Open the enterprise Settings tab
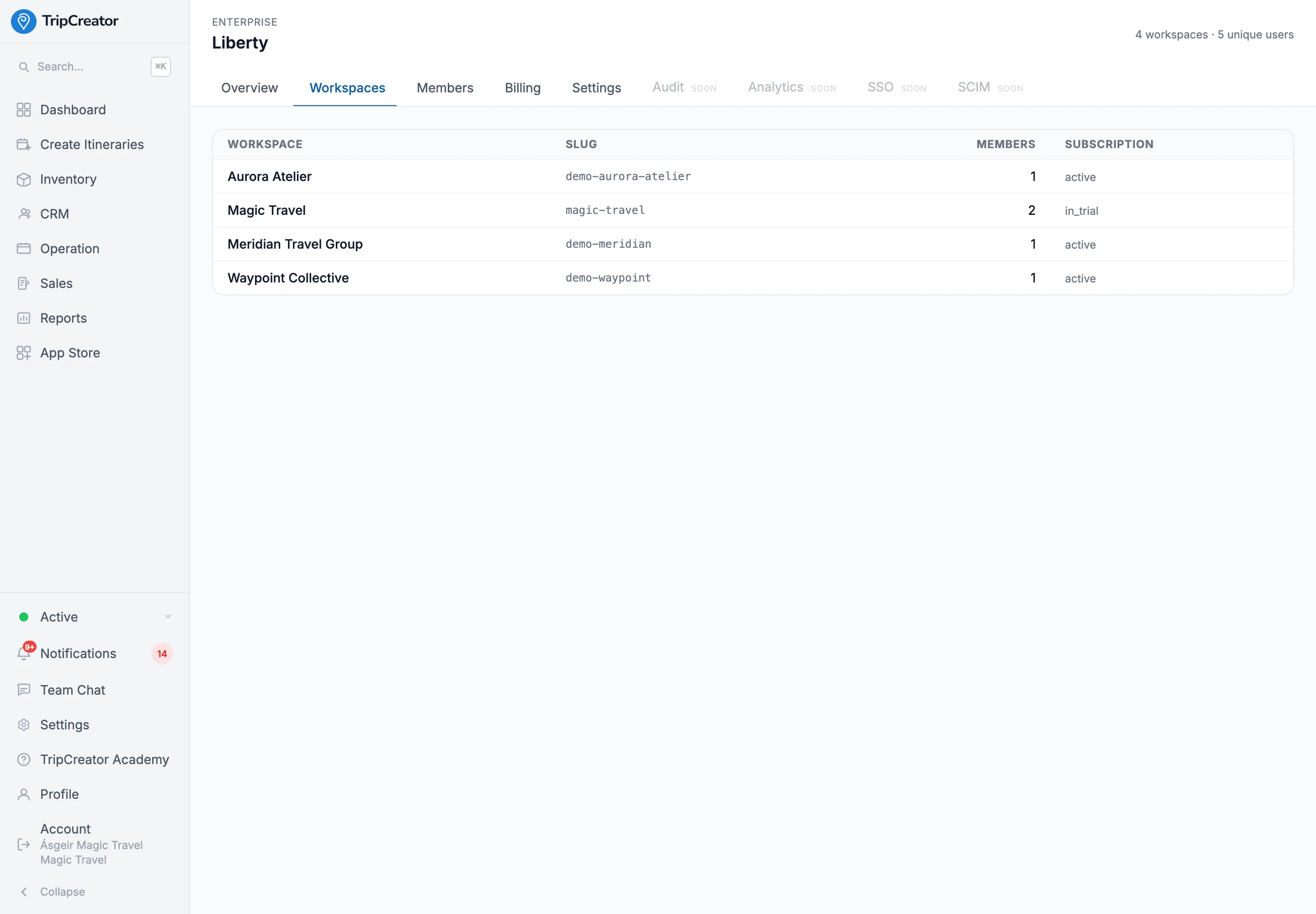The height and width of the screenshot is (914, 1316). click(x=597, y=88)
